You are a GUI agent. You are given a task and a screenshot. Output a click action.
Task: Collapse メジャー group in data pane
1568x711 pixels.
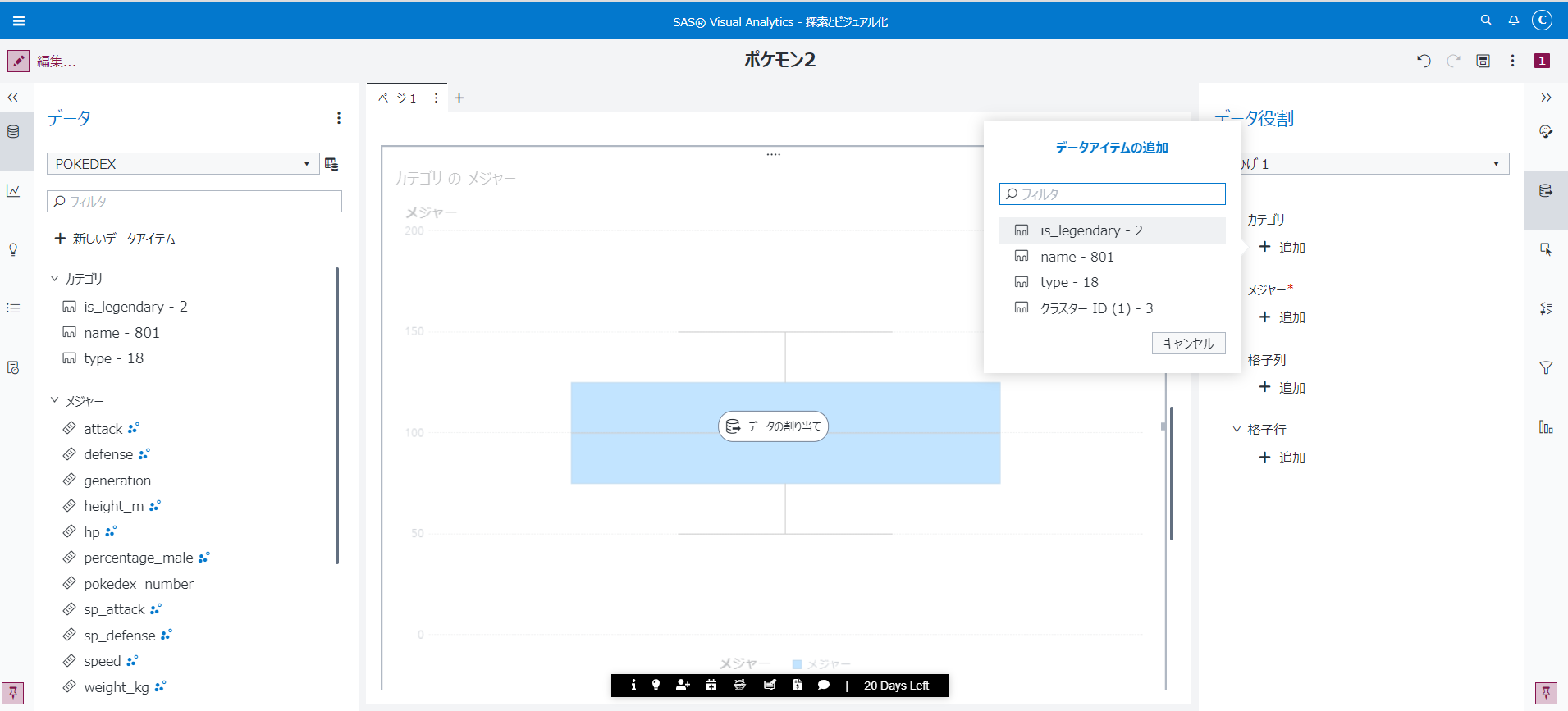coord(55,401)
